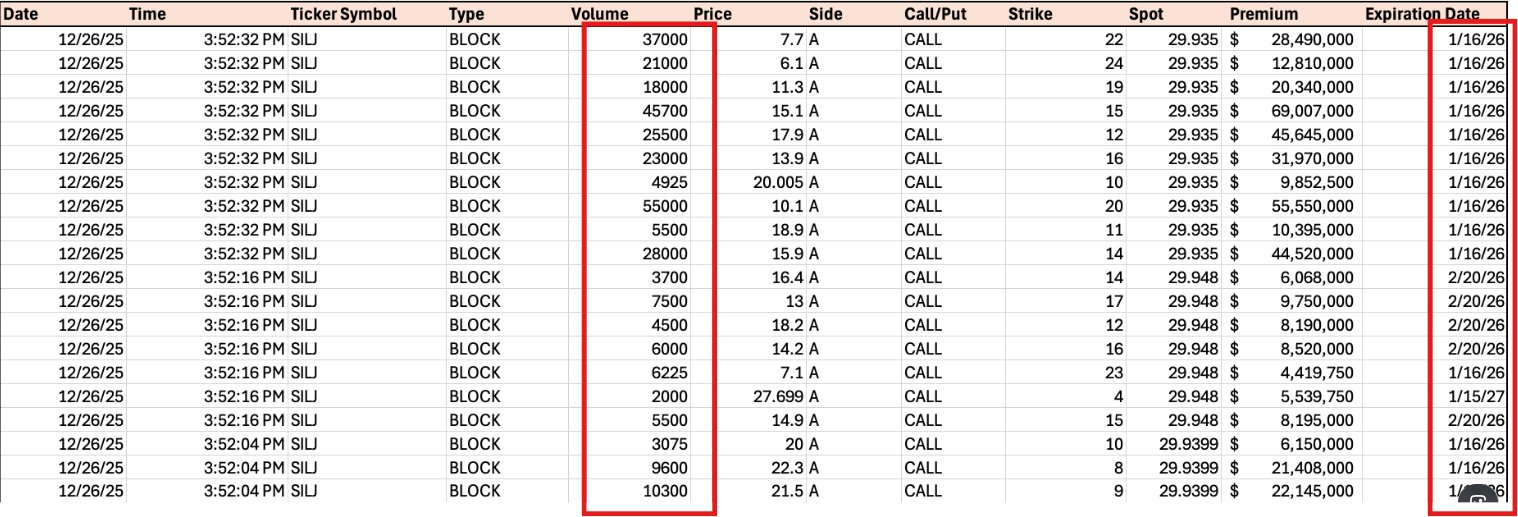The width and height of the screenshot is (1518, 517).
Task: Click the volume cell 7500
Action: point(669,301)
